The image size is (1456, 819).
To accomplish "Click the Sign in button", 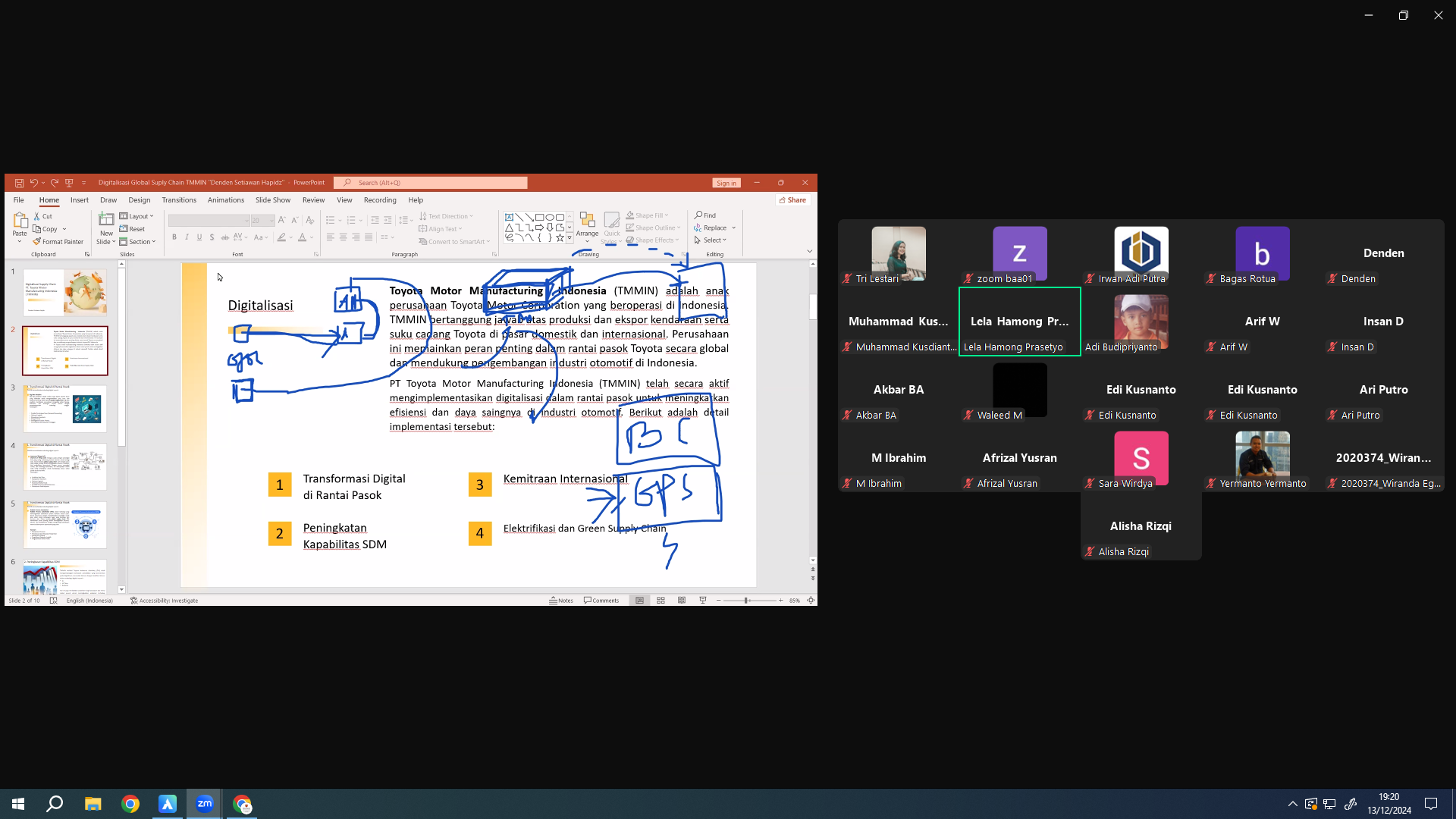I will 726,183.
